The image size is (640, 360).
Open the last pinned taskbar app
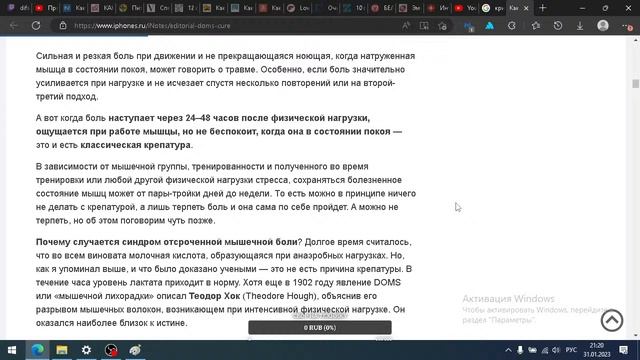coord(135,350)
